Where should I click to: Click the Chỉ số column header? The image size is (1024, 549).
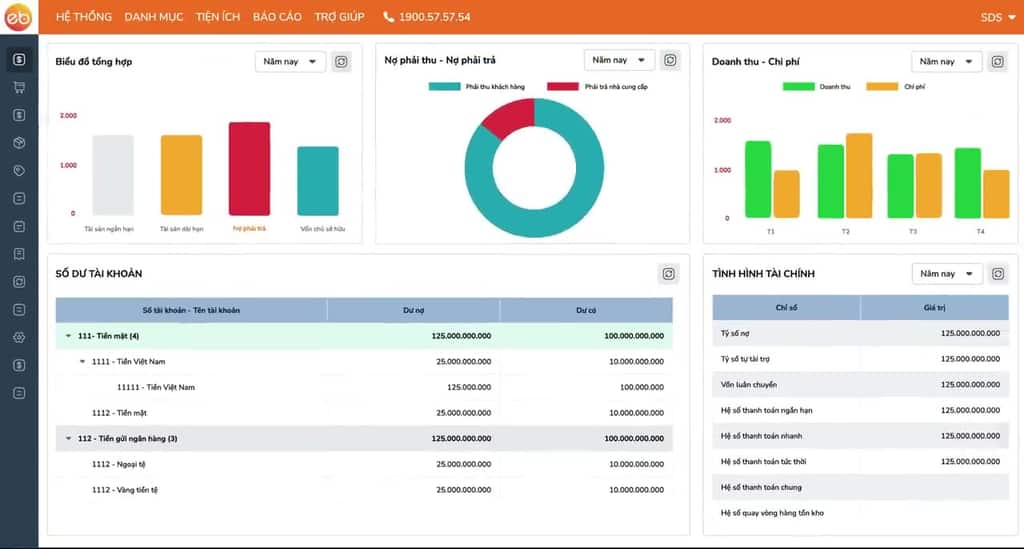786,307
